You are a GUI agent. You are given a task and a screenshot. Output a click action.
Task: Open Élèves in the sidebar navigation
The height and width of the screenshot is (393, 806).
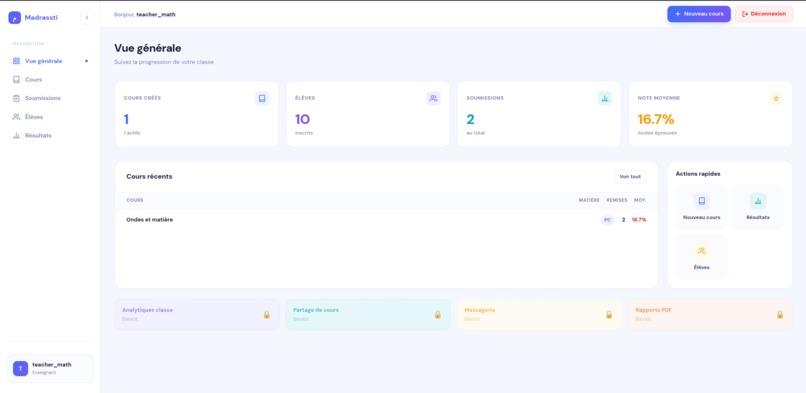[x=50, y=117]
